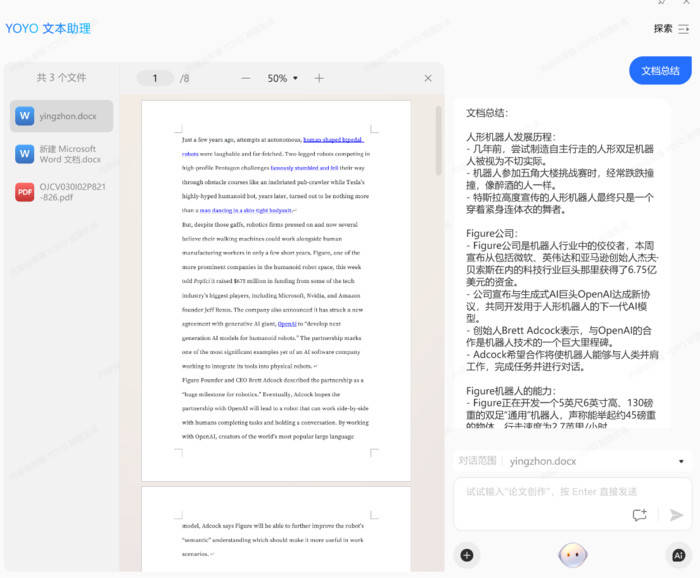
Task: Select 新建 Microsoft Word 文档.docx file
Action: (62, 154)
